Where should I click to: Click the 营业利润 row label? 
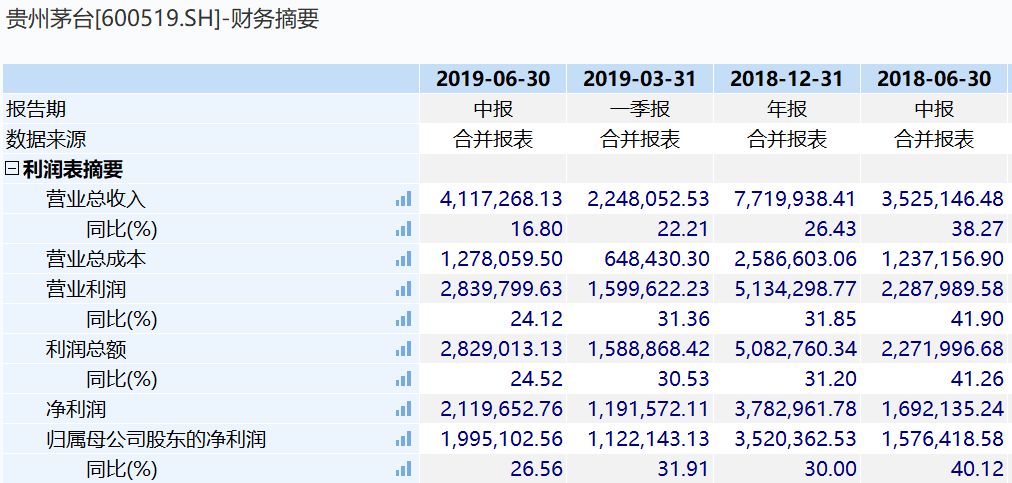click(x=86, y=289)
